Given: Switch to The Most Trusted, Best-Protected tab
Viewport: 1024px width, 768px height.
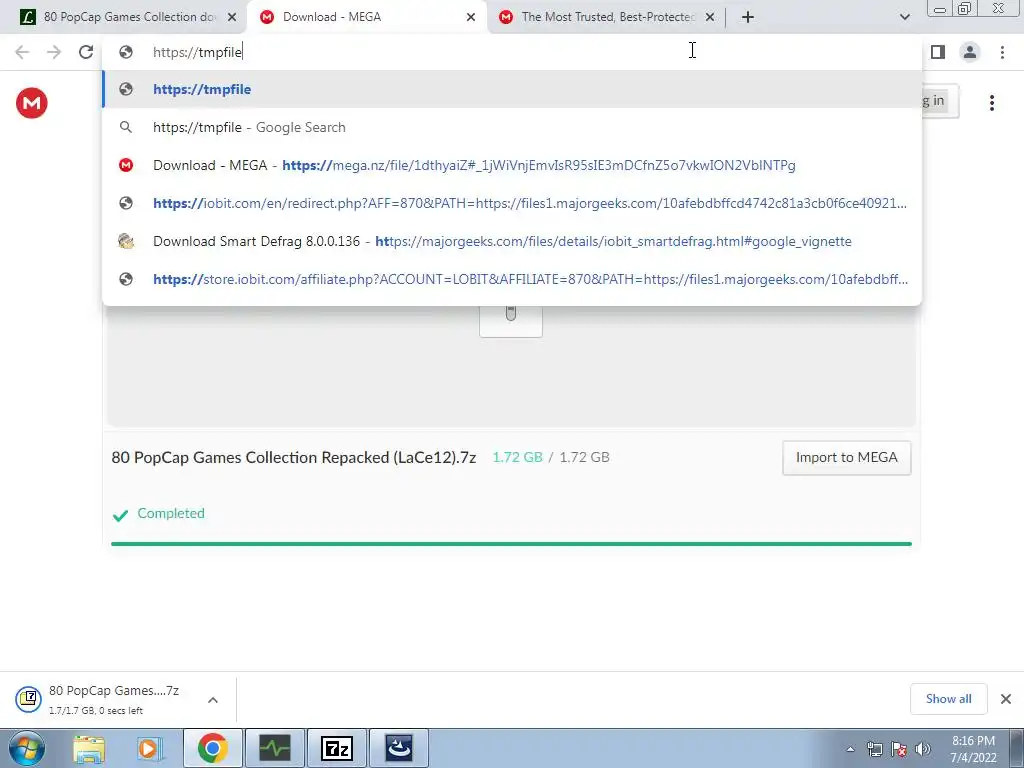Looking at the screenshot, I should tap(607, 17).
